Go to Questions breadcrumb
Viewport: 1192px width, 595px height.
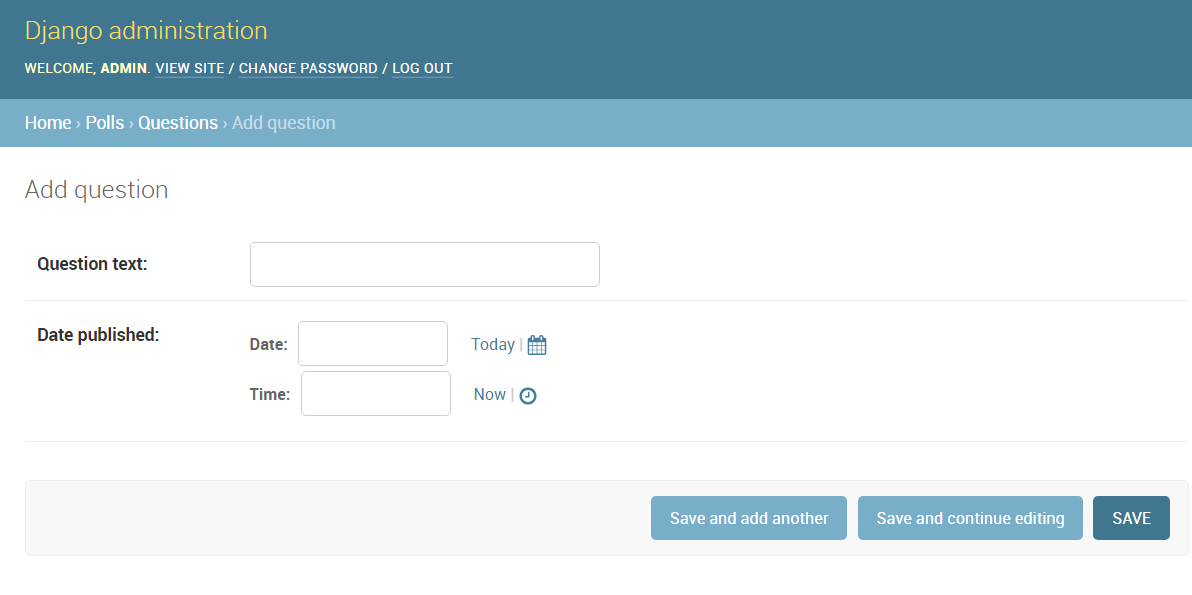tap(178, 123)
